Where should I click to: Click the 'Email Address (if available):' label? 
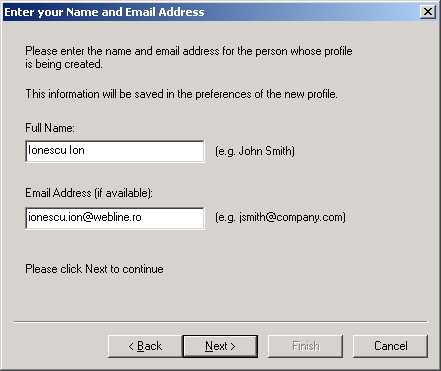click(89, 193)
